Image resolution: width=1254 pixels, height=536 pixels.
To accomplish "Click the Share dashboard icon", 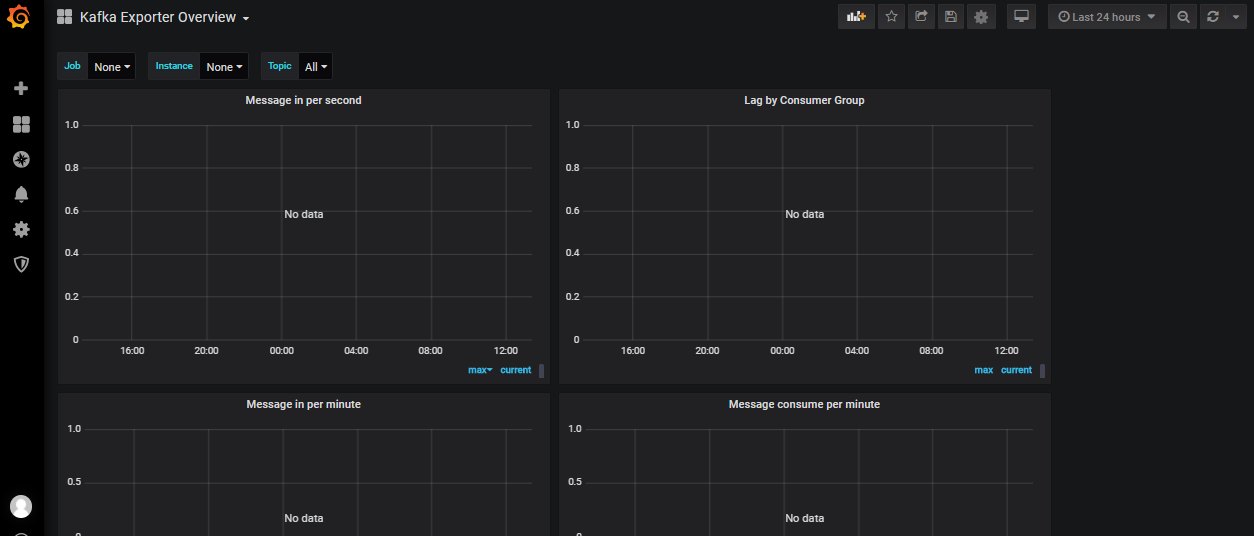I will [x=921, y=16].
